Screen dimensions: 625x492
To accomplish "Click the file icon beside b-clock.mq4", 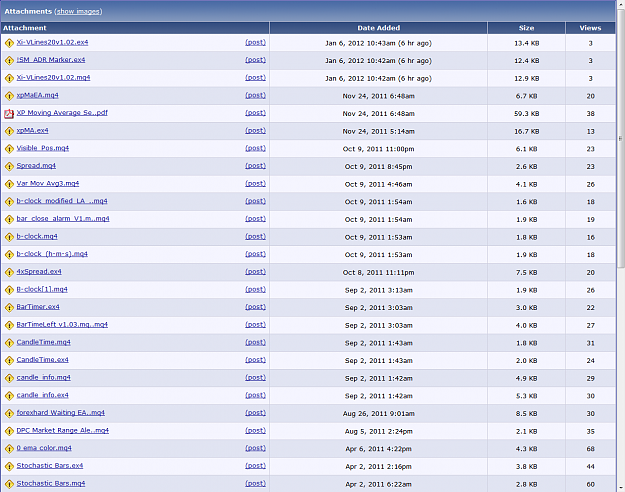I will [x=9, y=237].
